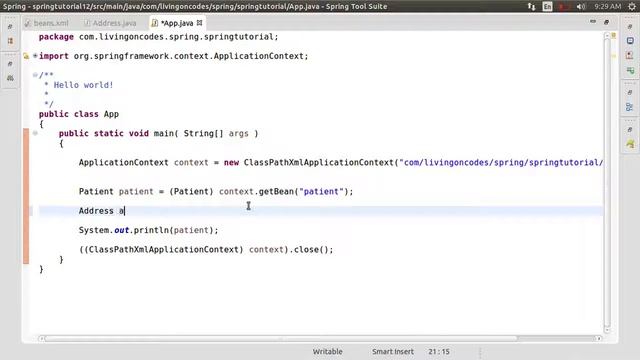Click the red indicator in the top panel

click(564, 6)
